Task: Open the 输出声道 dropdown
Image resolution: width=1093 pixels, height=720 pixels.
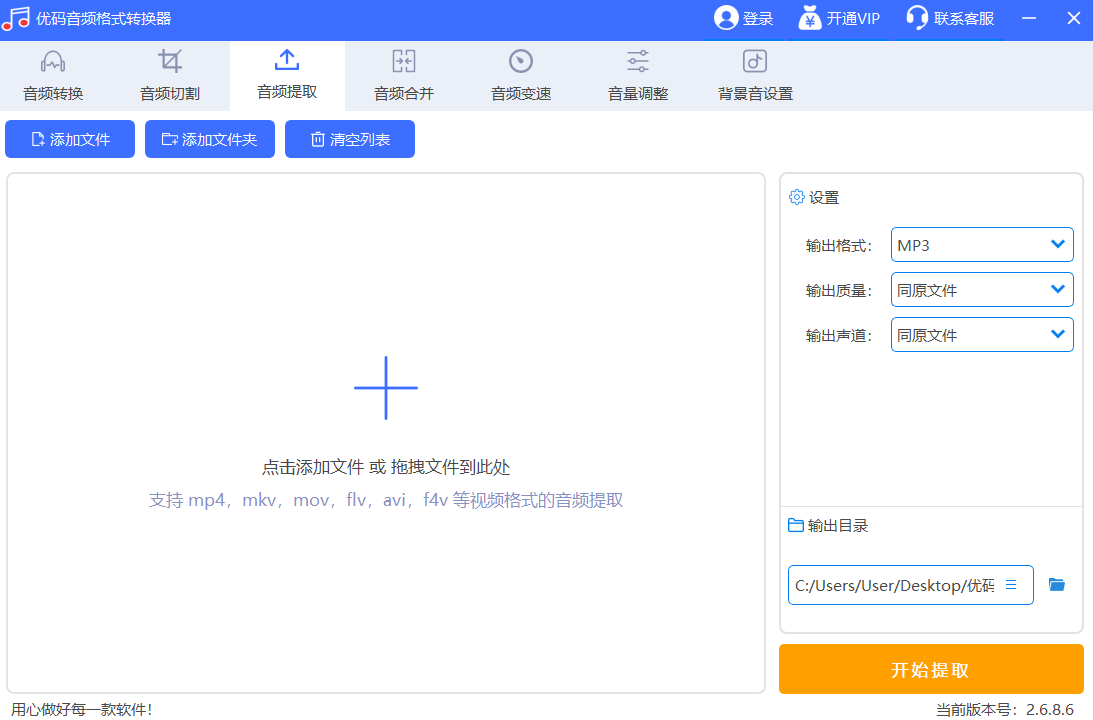Action: click(981, 334)
